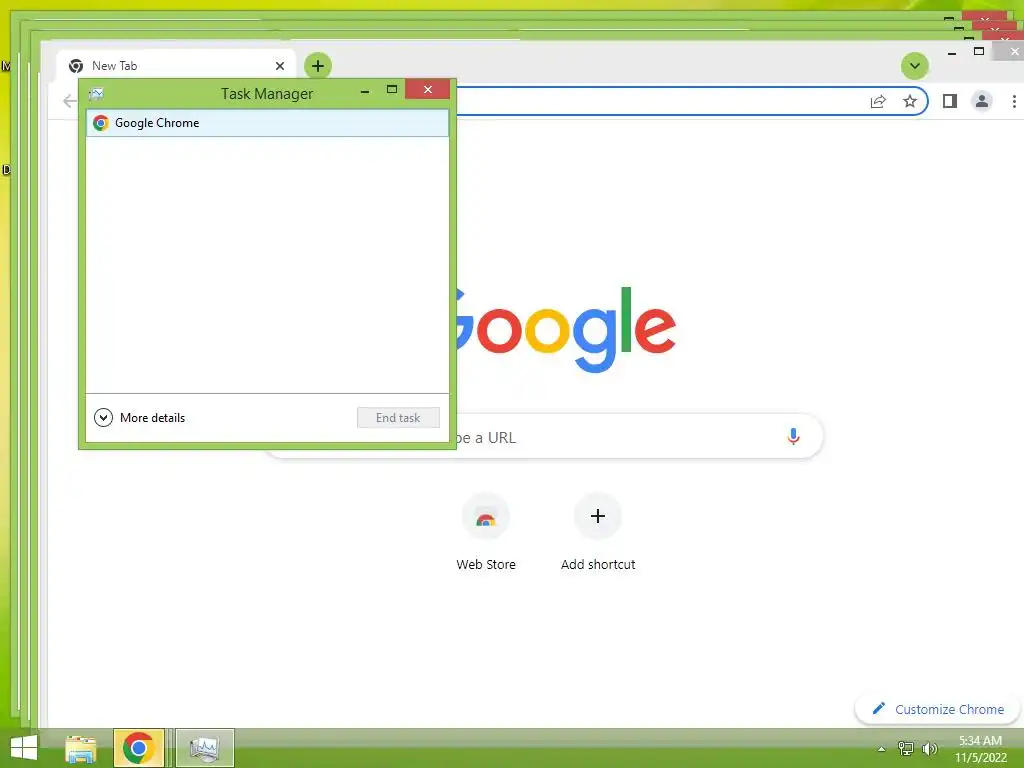
Task: Open File Explorer from taskbar
Action: (x=81, y=748)
